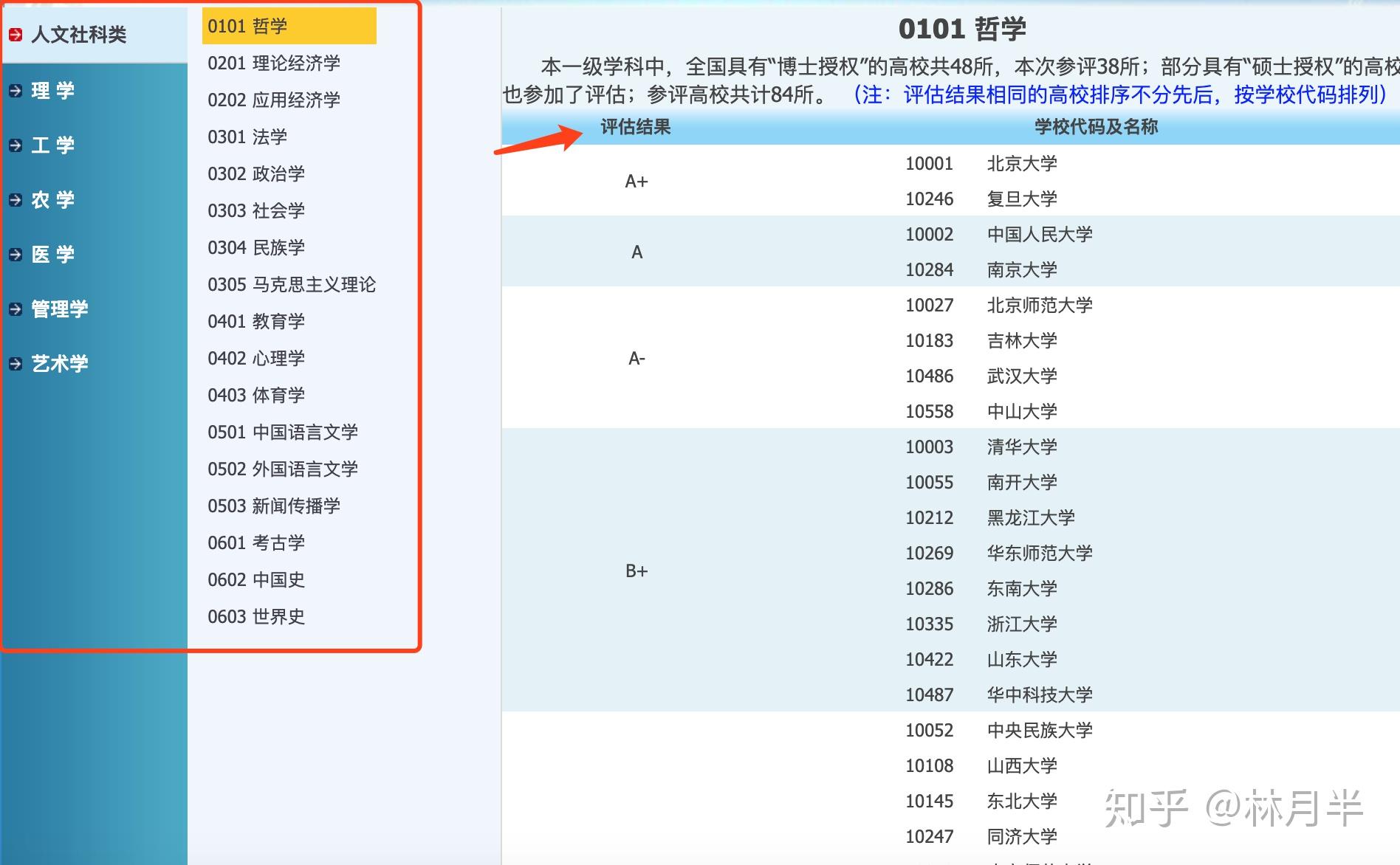1400x865 pixels.
Task: Open subject 0305 马克思主义理论
Action: (x=292, y=284)
